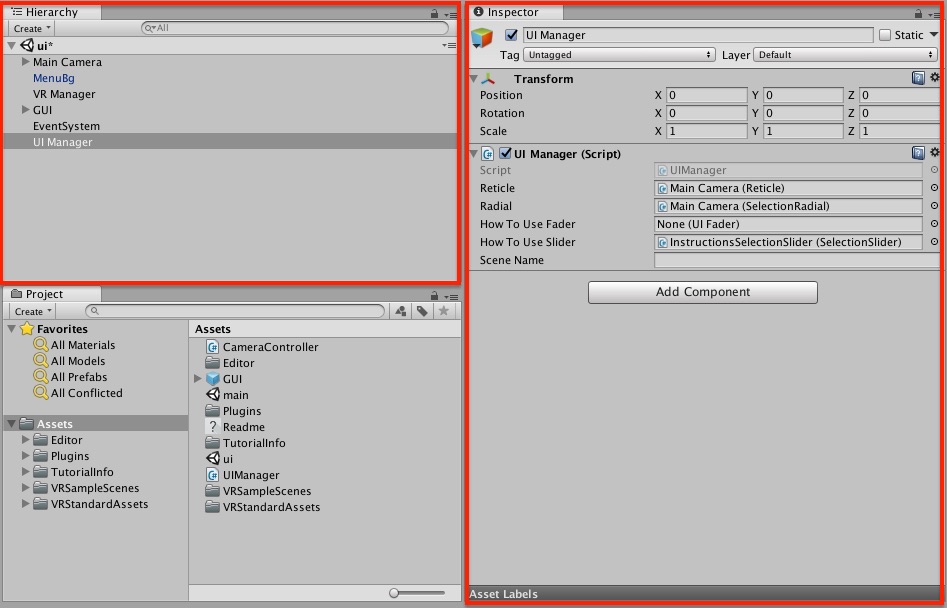
Task: Expand the GUI prefab in Assets list
Action: pyautogui.click(x=197, y=379)
